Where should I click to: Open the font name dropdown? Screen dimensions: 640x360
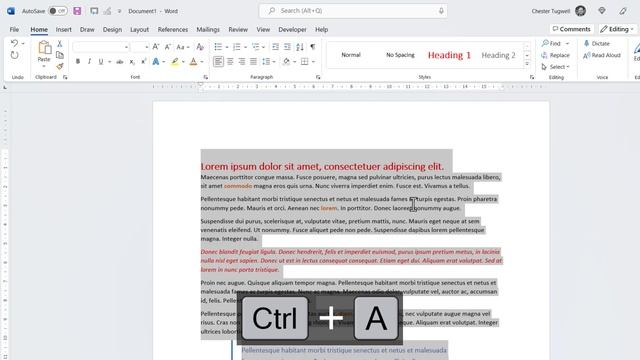pos(126,47)
